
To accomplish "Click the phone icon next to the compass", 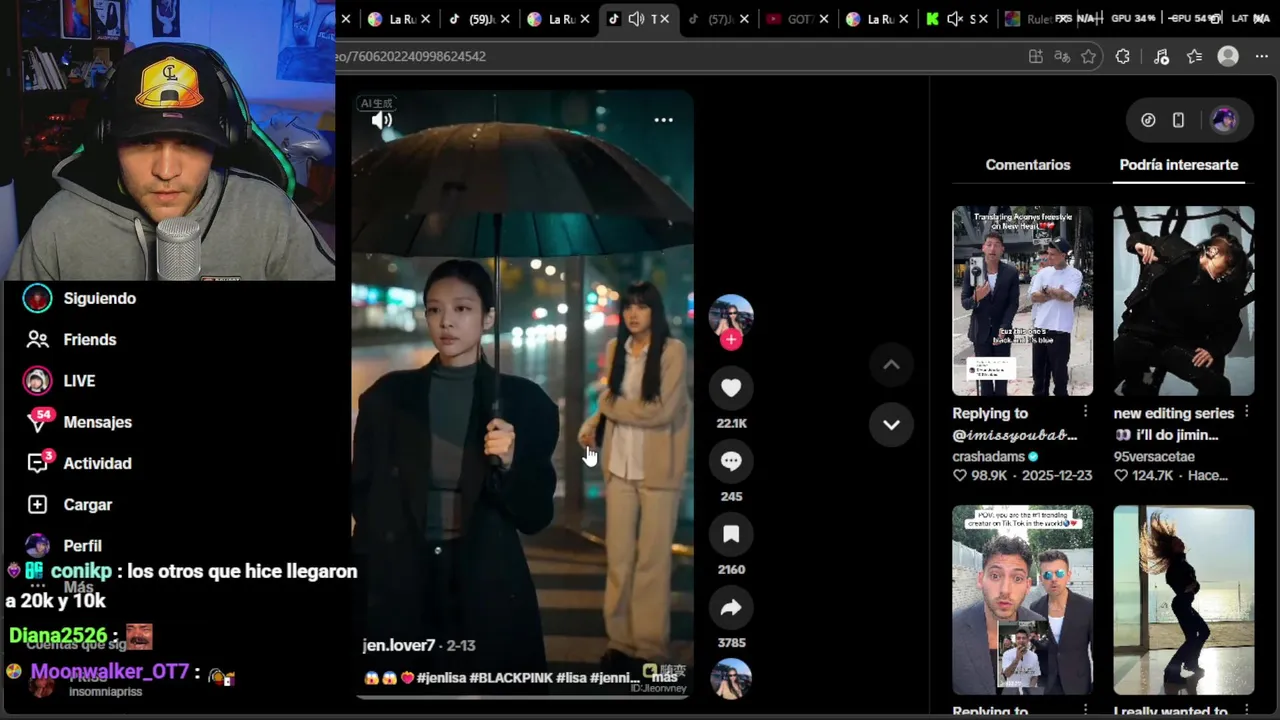I will pos(1178,120).
